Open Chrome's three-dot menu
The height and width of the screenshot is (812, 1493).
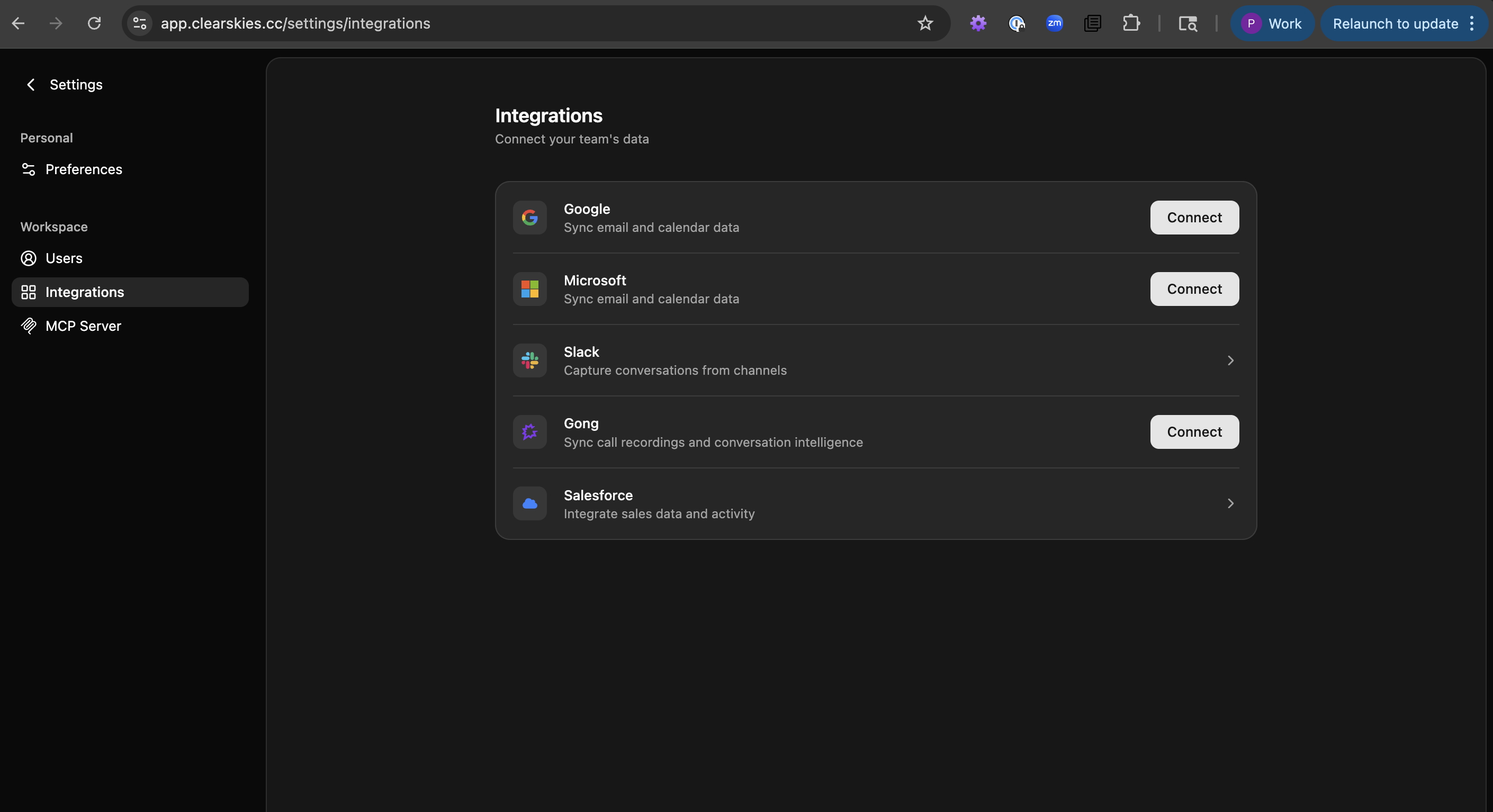tap(1471, 23)
